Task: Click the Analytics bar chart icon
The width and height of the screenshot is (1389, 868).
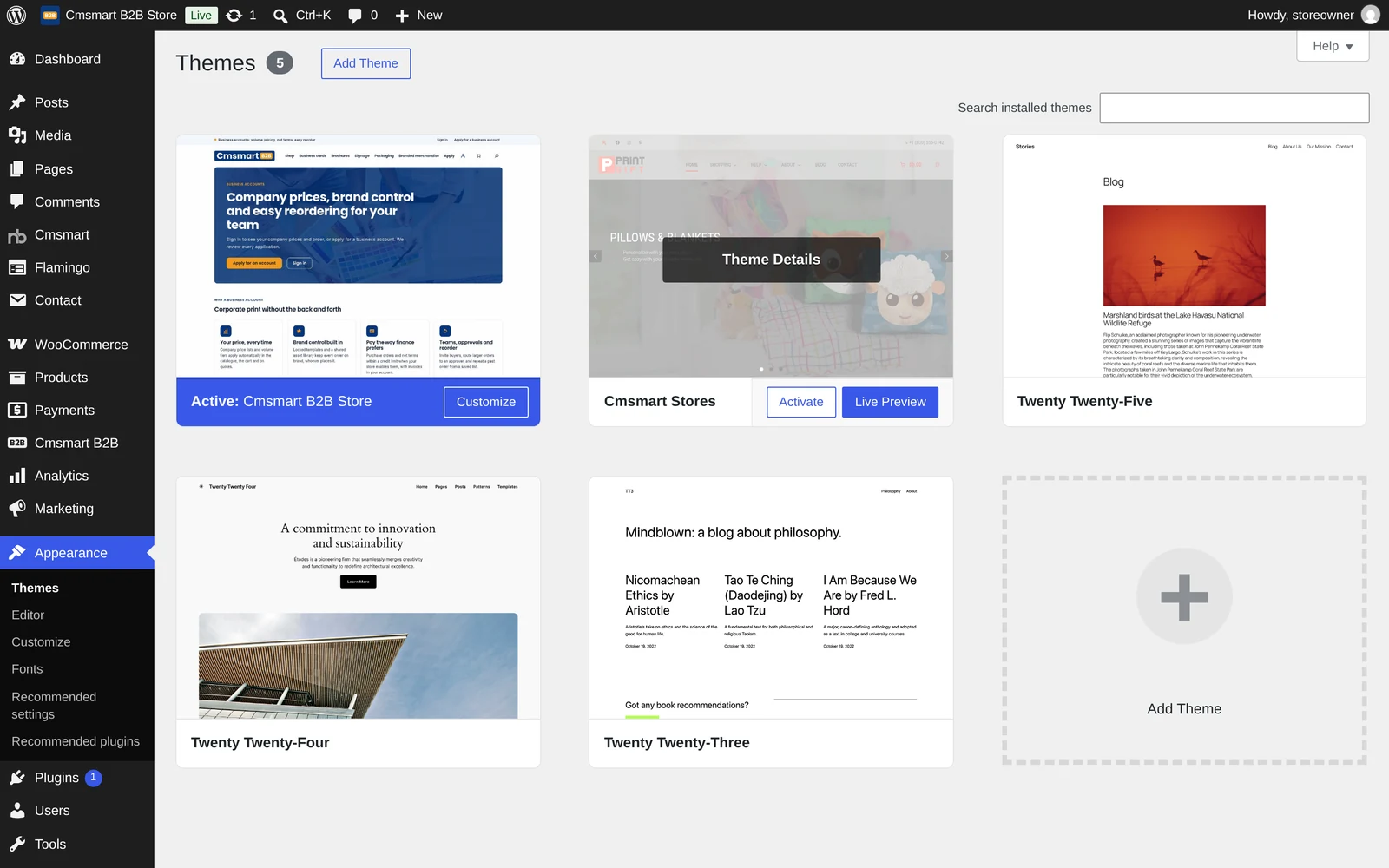Action: (x=17, y=476)
